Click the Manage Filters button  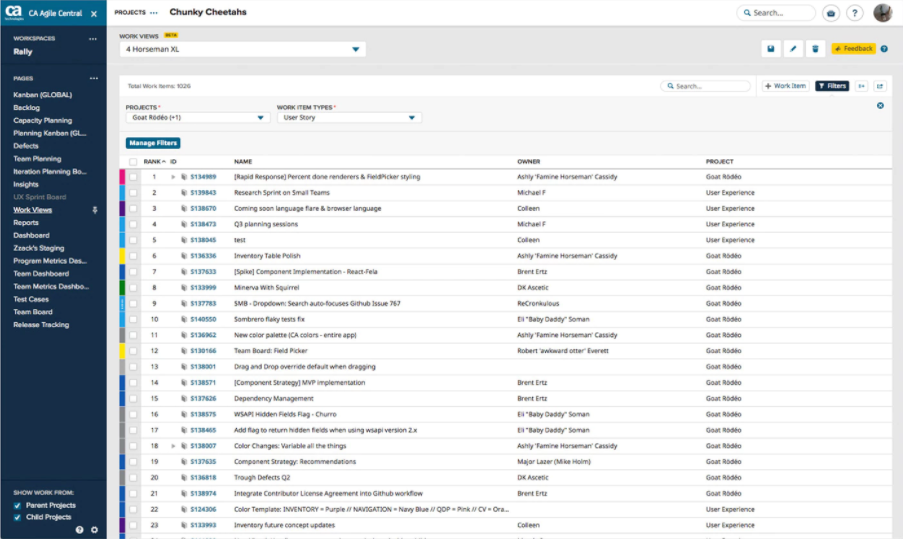pyautogui.click(x=153, y=143)
